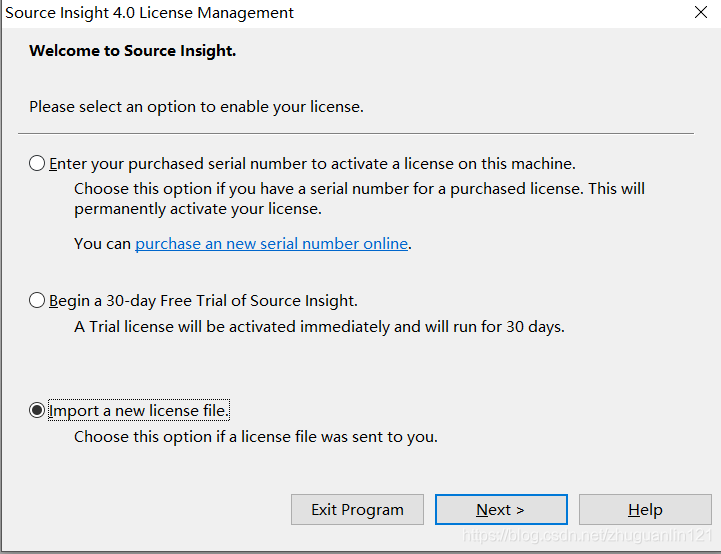Proceed with the Next > button
721x554 pixels.
501,509
